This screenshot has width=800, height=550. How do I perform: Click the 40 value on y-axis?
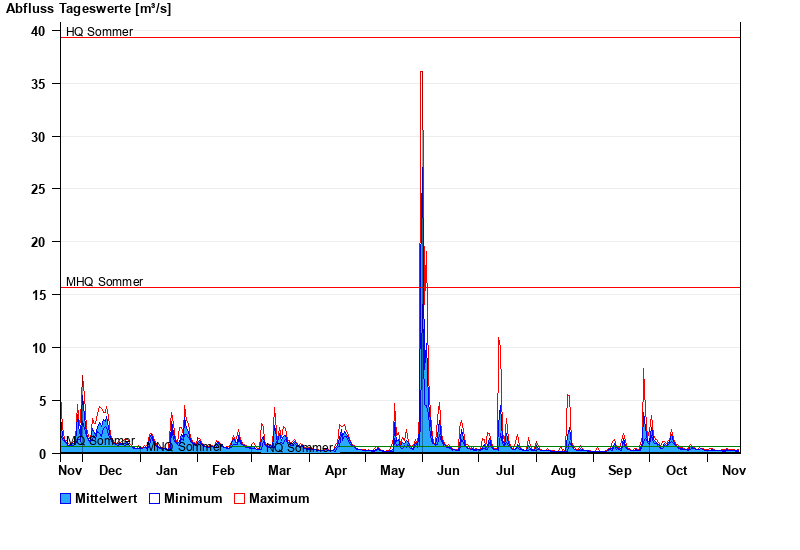(38, 31)
